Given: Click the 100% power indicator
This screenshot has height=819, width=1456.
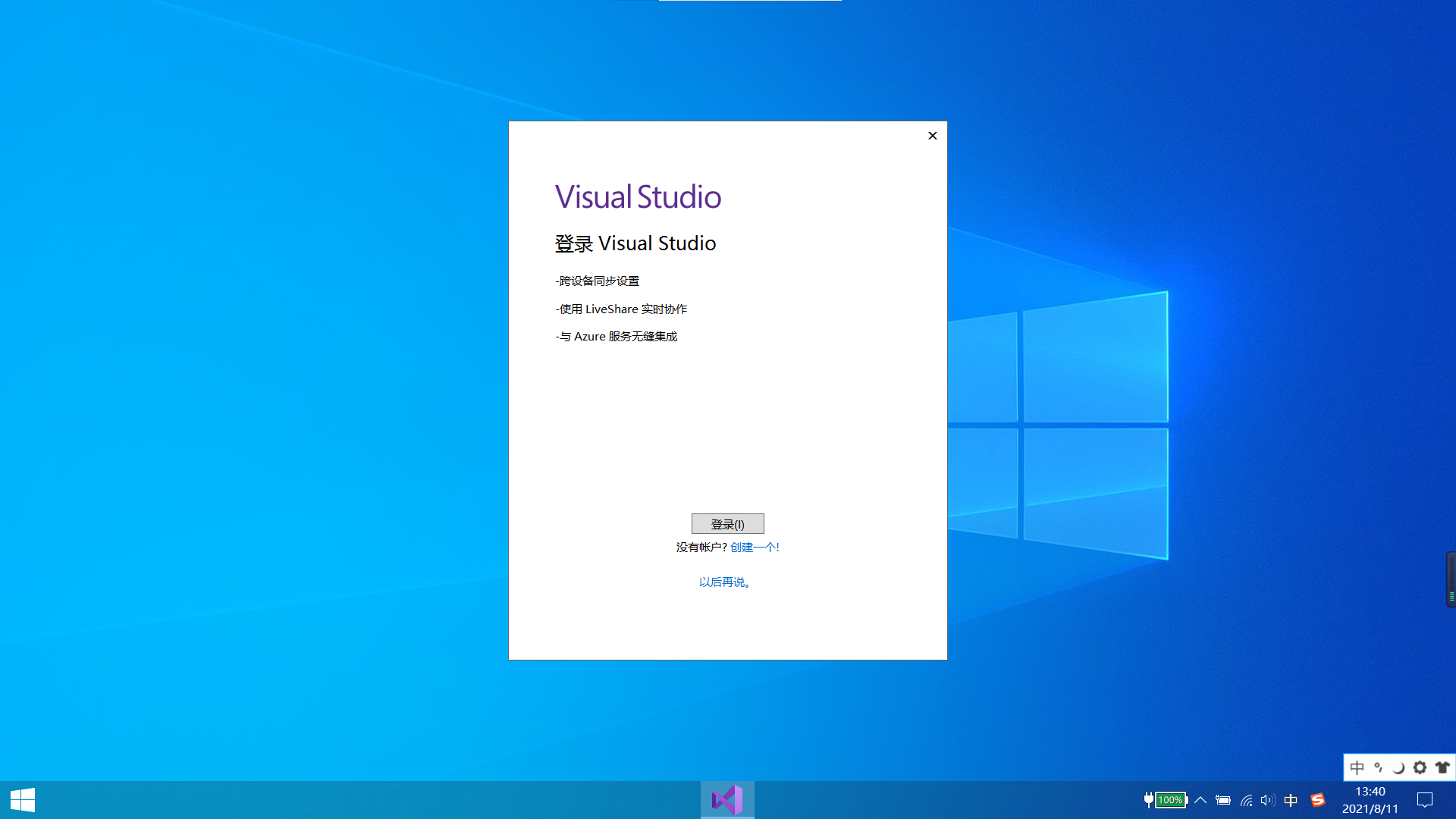Looking at the screenshot, I should pos(1169,800).
